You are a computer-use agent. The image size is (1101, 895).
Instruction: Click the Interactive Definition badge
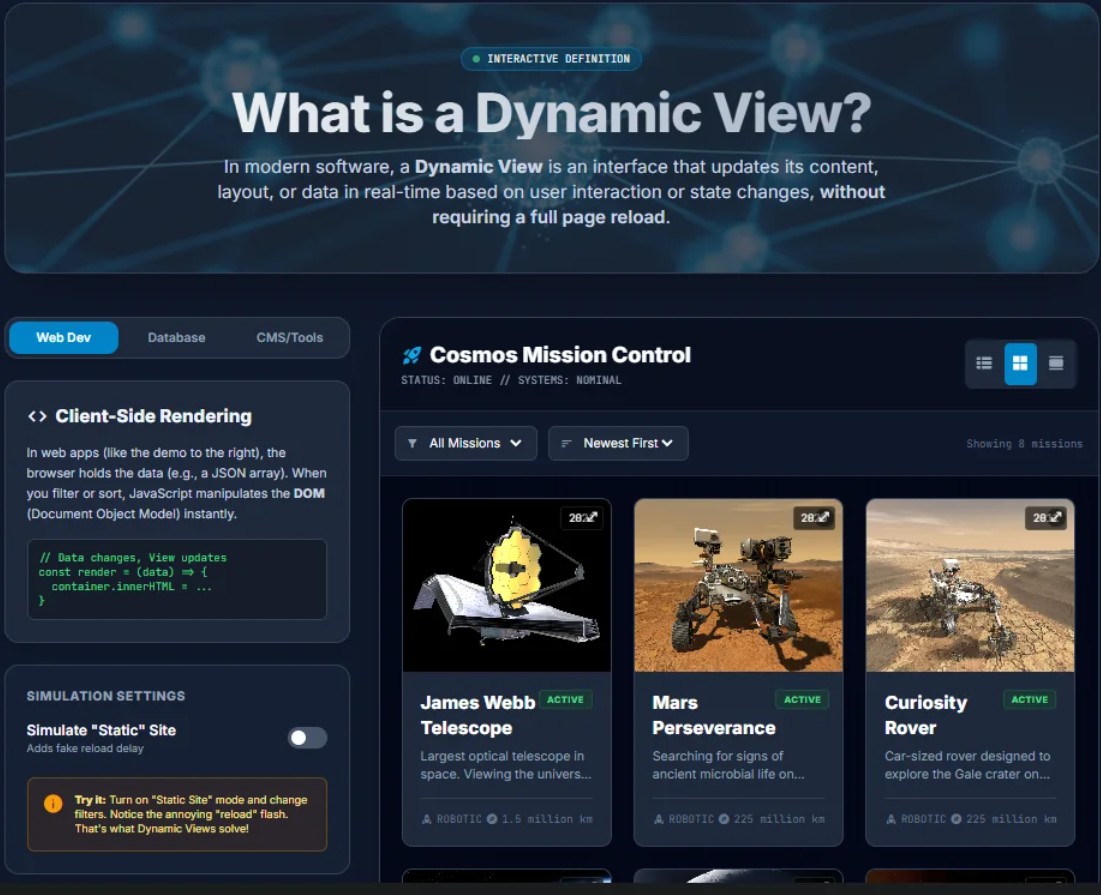pyautogui.click(x=551, y=59)
